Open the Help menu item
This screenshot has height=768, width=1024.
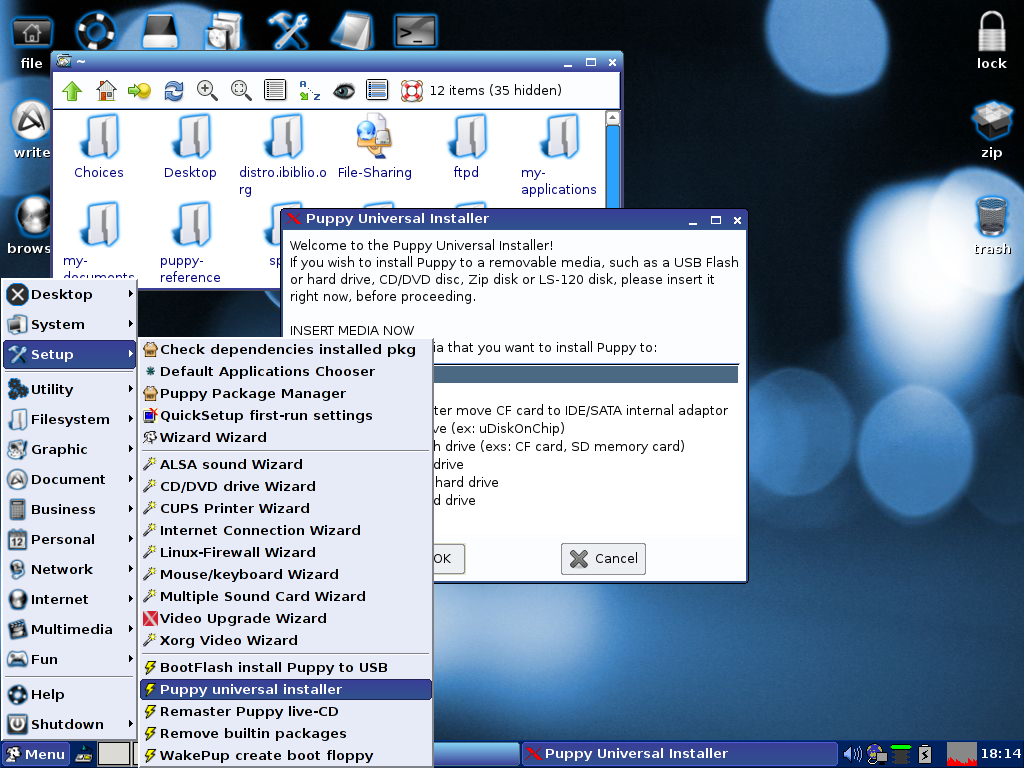coord(69,695)
